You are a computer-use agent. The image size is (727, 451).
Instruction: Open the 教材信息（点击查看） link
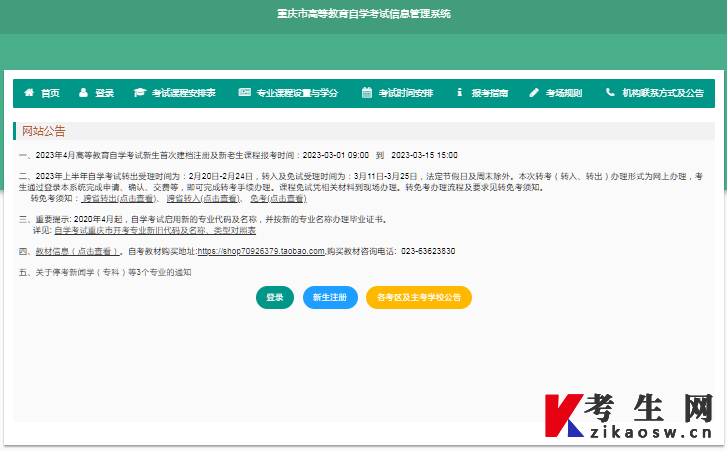(x=77, y=251)
